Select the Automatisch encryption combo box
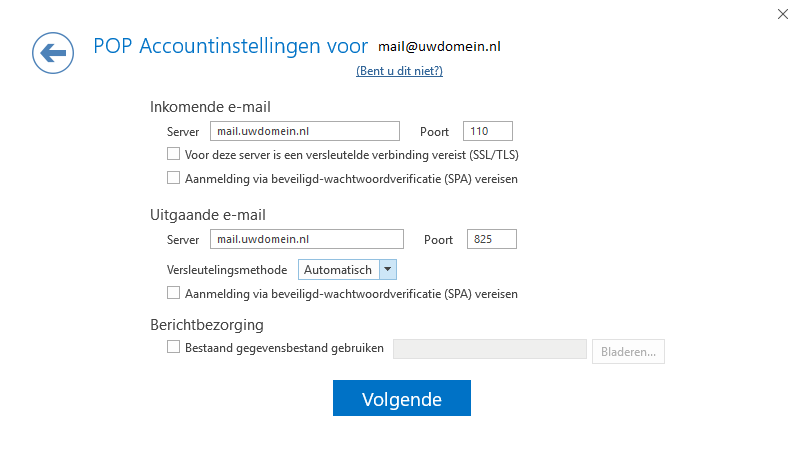Image resolution: width=804 pixels, height=470 pixels. tap(347, 270)
